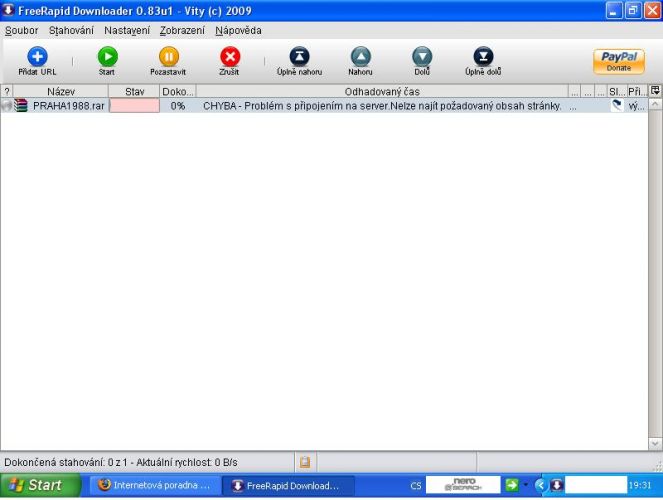
Task: Click the scrollbar up arrow
Action: pyautogui.click(x=655, y=104)
